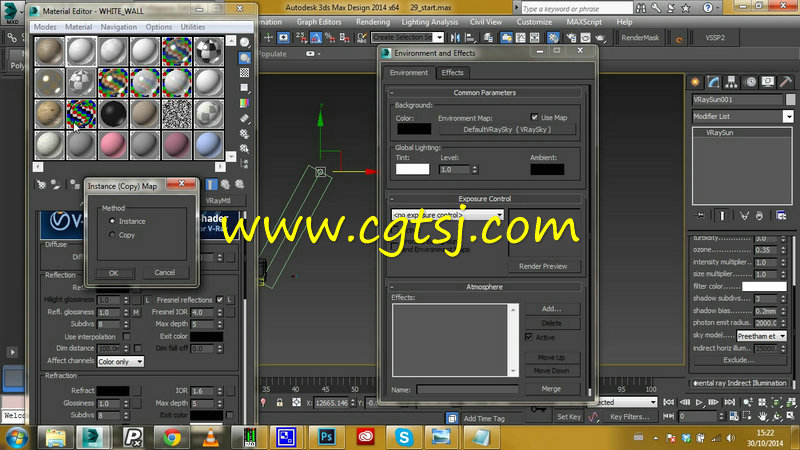Viewport: 800px width, 450px height.
Task: Select the Copy radio button
Action: (x=112, y=235)
